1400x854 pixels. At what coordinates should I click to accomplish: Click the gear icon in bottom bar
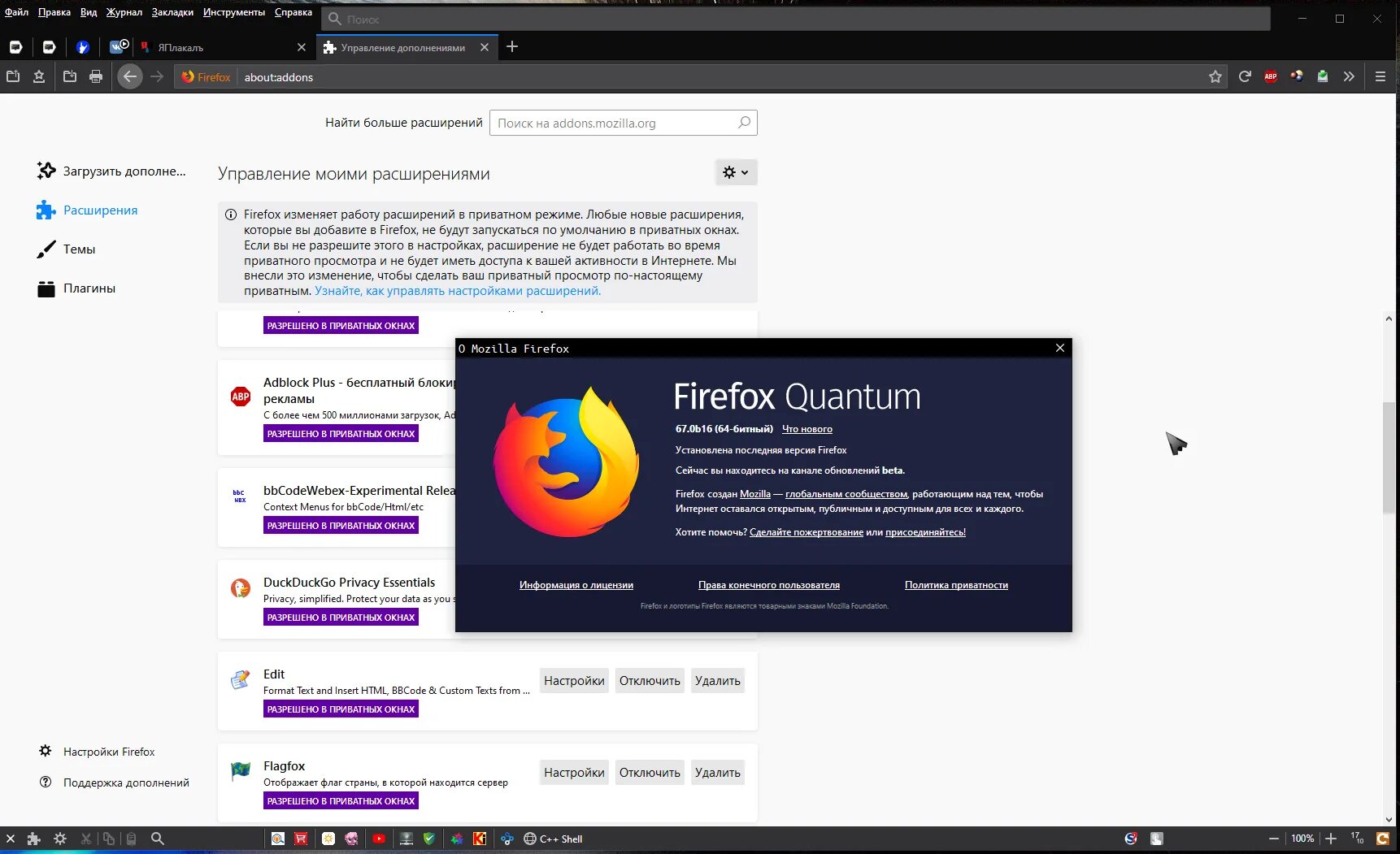click(60, 839)
